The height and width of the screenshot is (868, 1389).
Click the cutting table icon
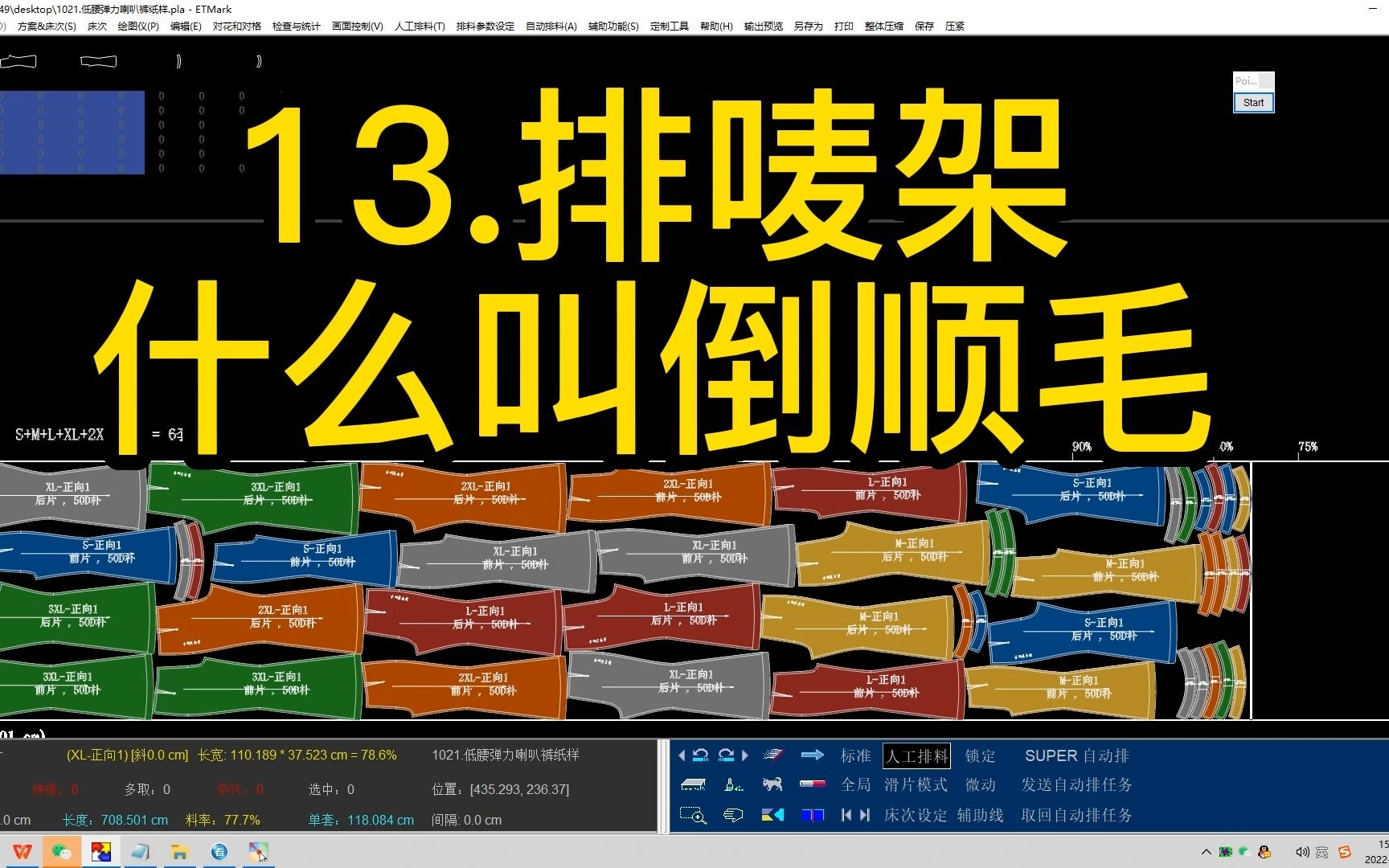(693, 784)
